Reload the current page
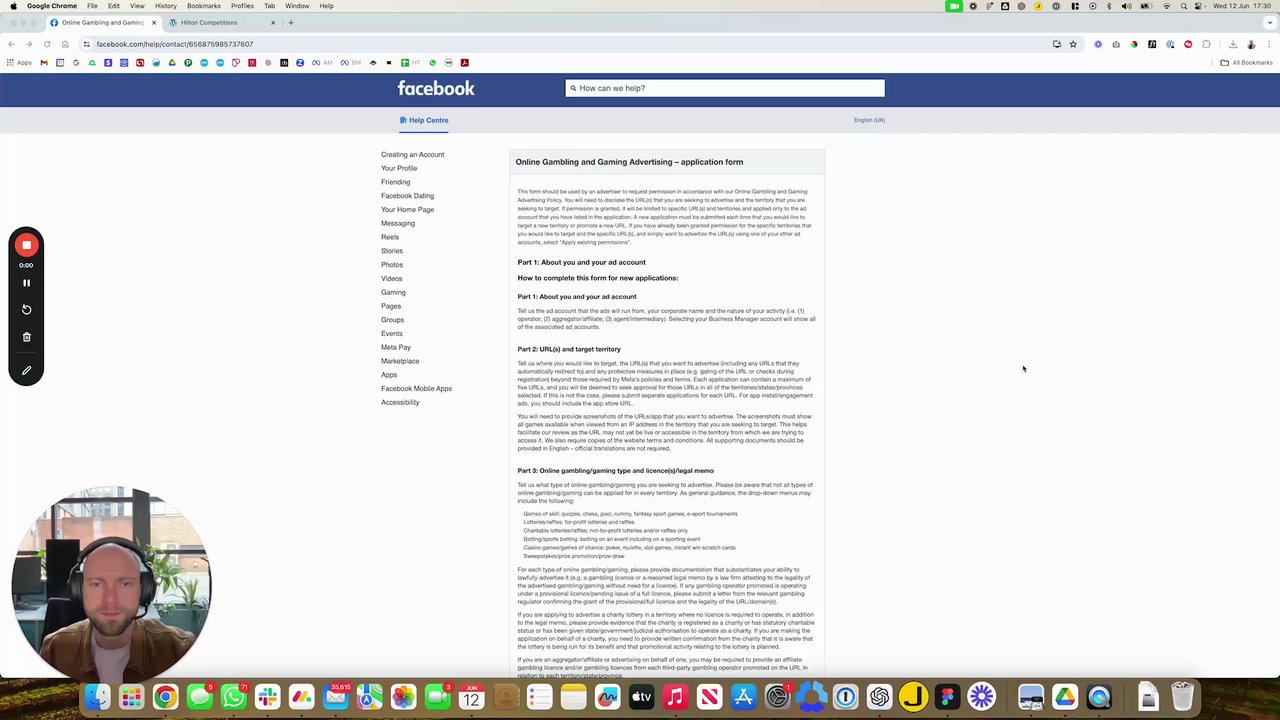1280x720 pixels. click(x=47, y=44)
